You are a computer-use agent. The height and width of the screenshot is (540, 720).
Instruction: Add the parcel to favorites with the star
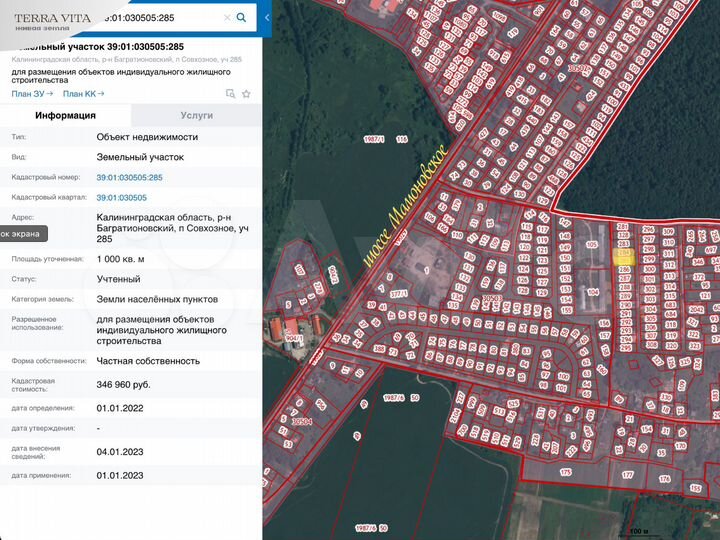click(x=246, y=94)
